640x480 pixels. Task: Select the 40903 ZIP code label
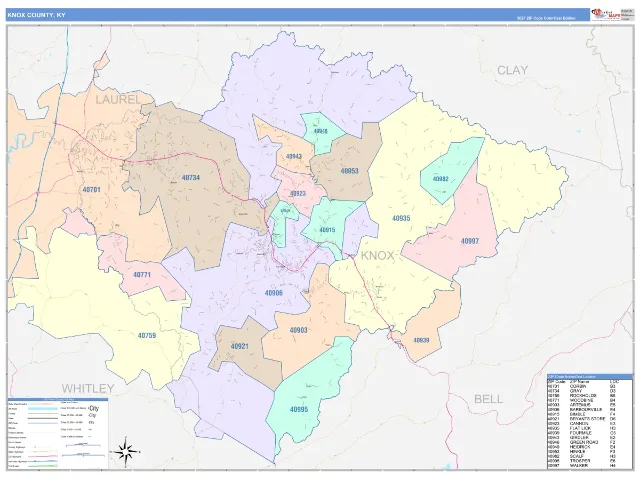298,330
